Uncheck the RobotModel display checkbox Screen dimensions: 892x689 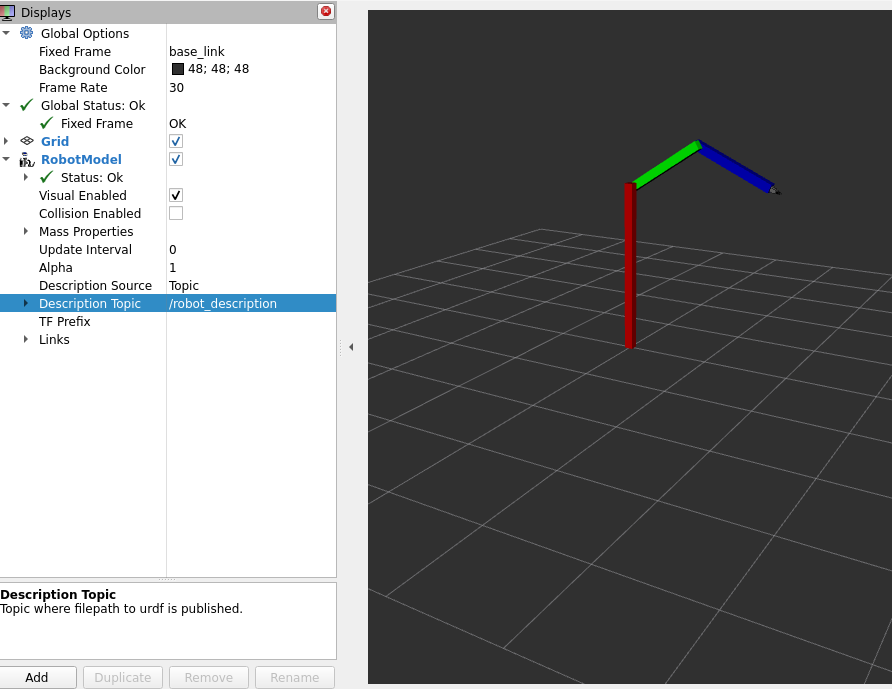tap(176, 159)
